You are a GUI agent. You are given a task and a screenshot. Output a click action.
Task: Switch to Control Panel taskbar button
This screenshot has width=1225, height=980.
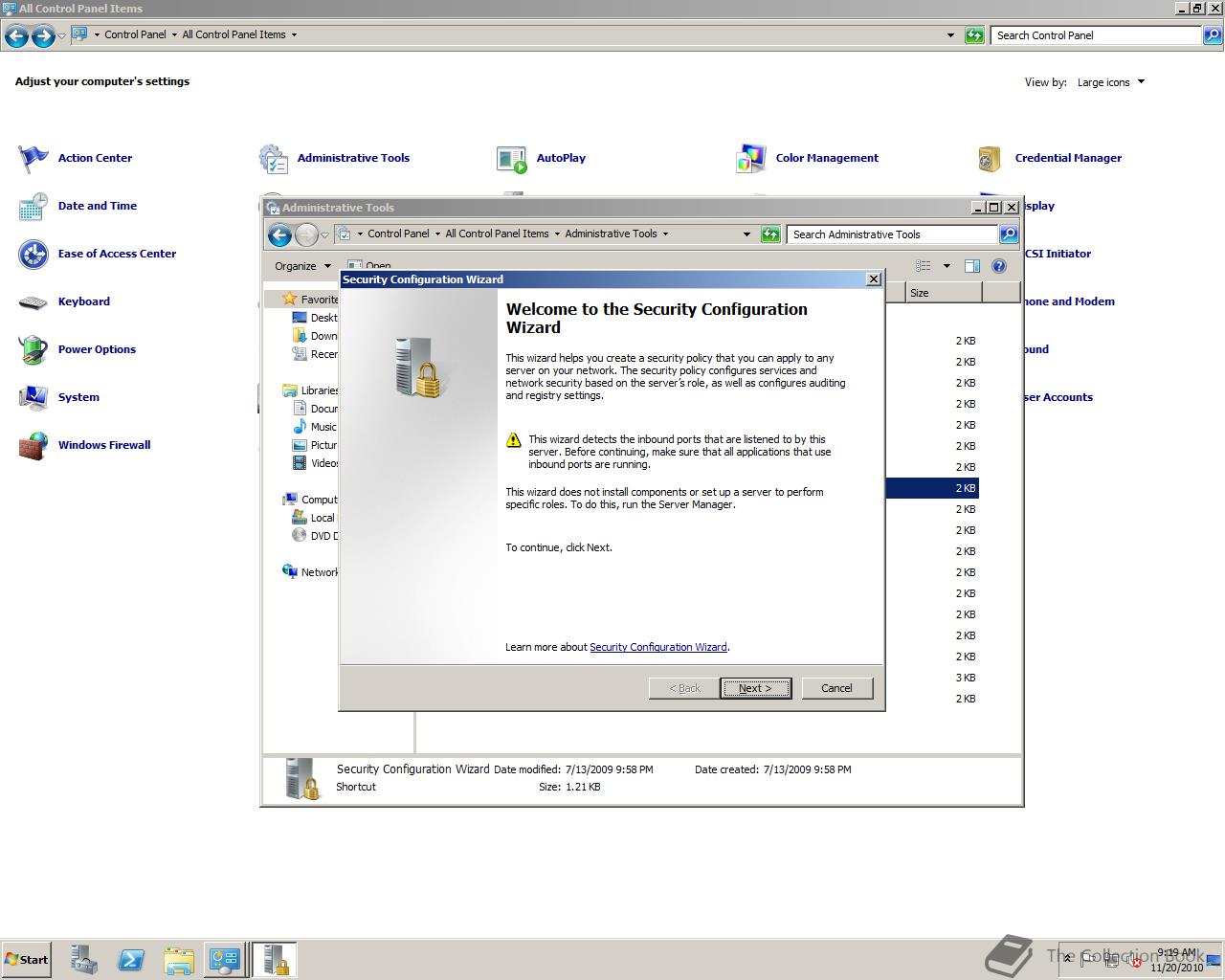tap(225, 960)
